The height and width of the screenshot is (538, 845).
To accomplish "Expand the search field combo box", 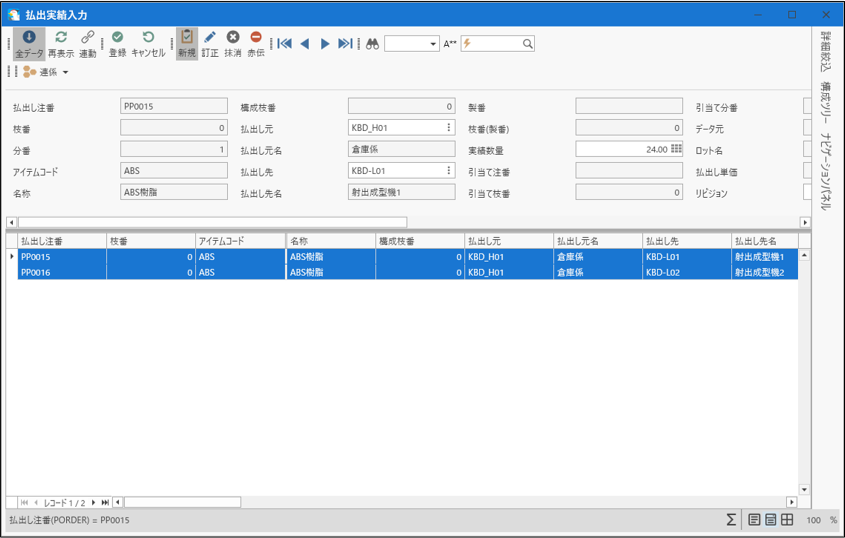I will click(x=433, y=44).
